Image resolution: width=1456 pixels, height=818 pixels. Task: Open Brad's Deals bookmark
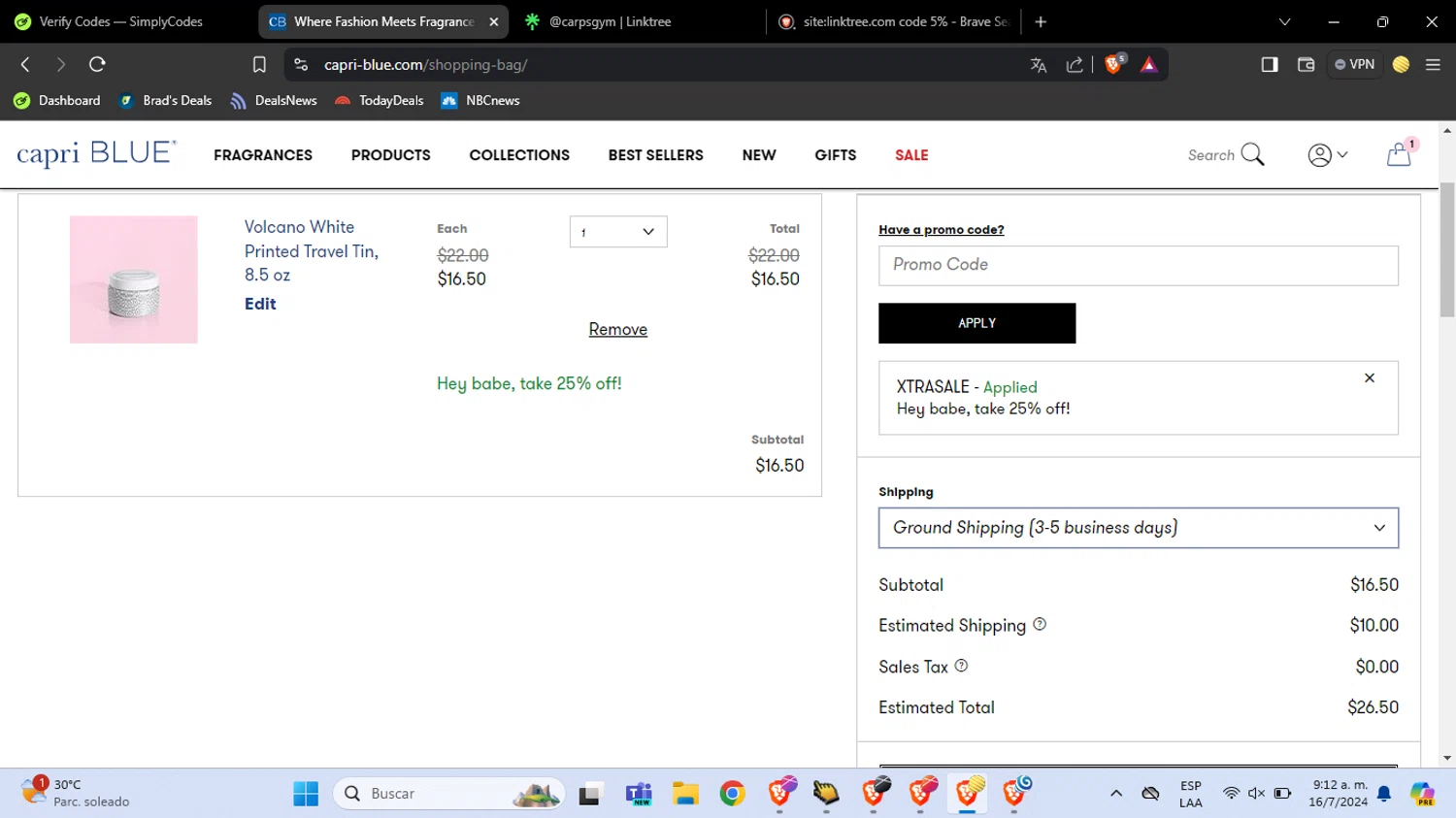pos(165,100)
